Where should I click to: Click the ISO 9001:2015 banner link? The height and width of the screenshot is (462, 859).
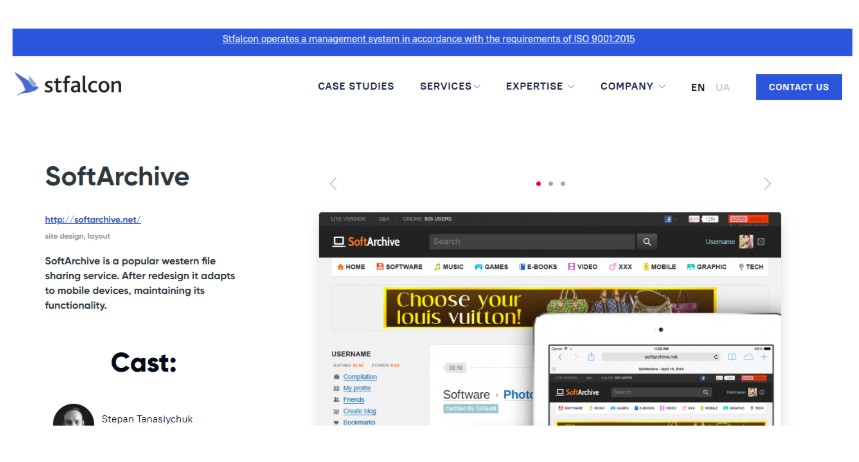(x=428, y=40)
